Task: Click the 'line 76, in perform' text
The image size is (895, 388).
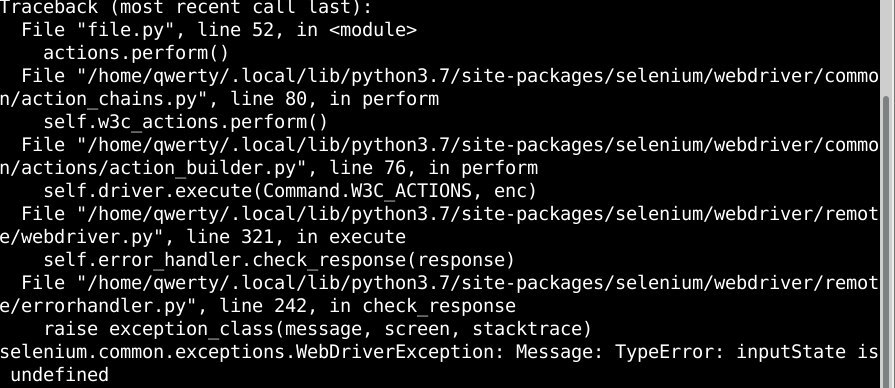Action: pyautogui.click(x=434, y=168)
